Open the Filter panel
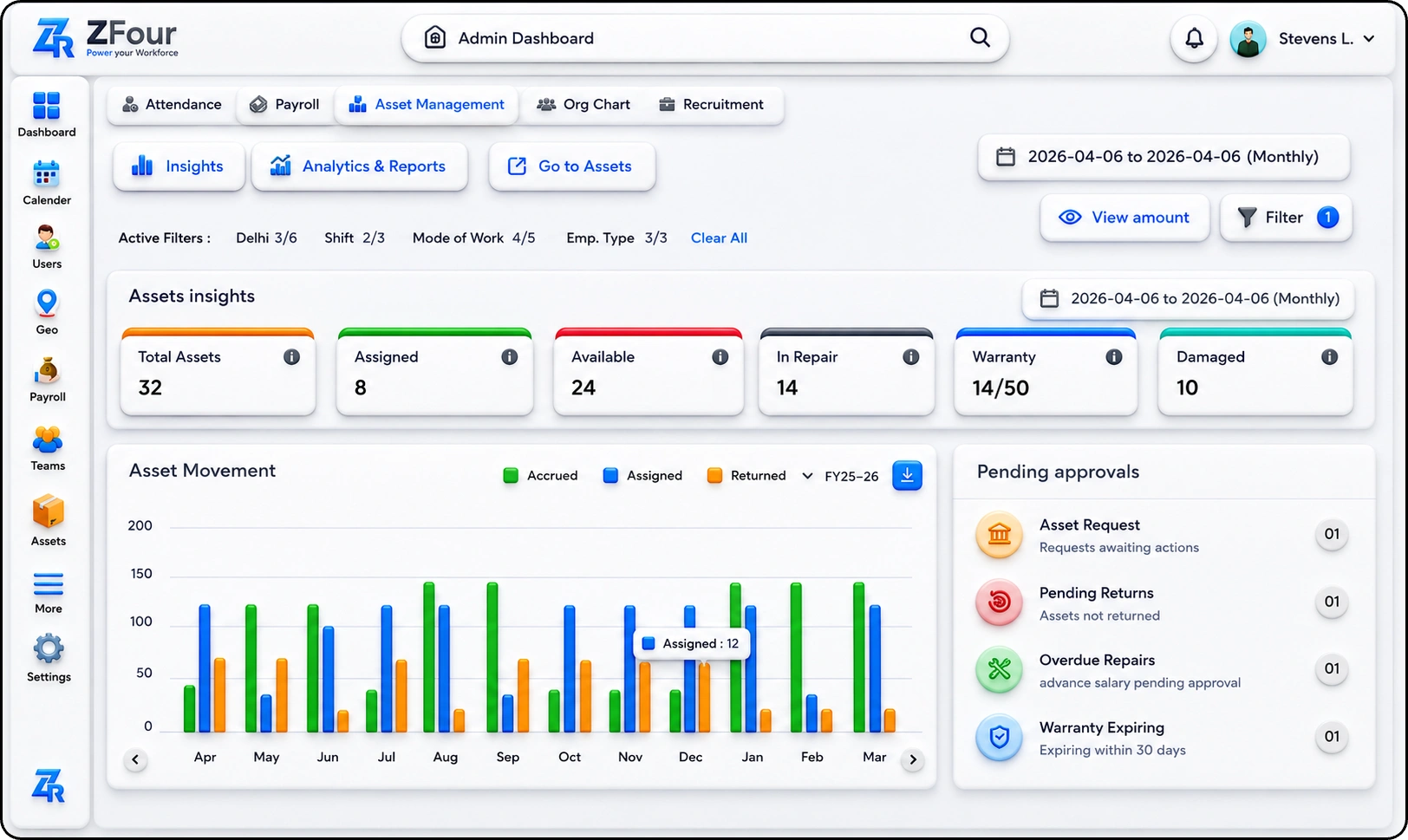1408x840 pixels. pos(1286,218)
